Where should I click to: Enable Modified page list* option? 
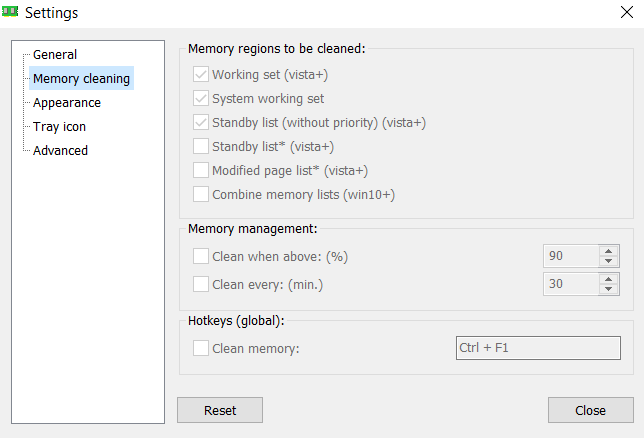(201, 171)
